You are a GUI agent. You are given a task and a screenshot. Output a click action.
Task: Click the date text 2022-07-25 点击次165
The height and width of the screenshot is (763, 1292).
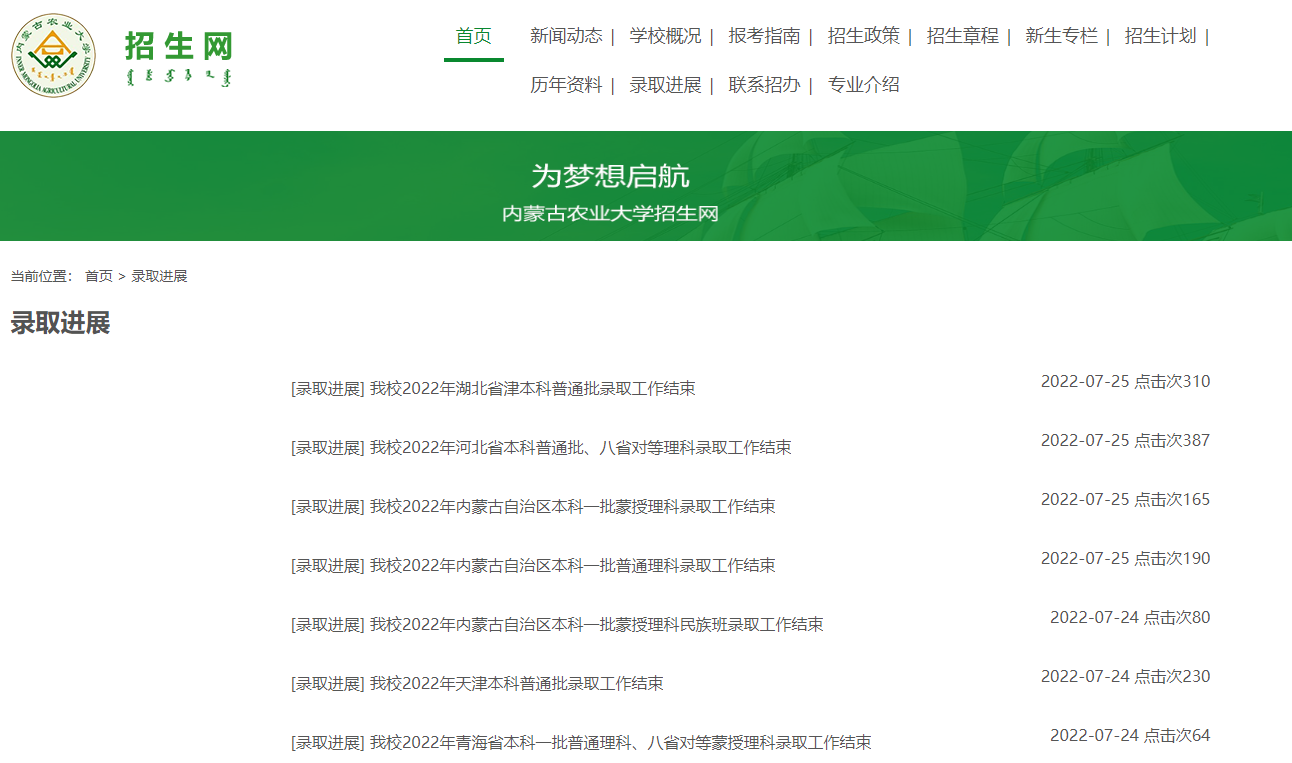point(1125,499)
